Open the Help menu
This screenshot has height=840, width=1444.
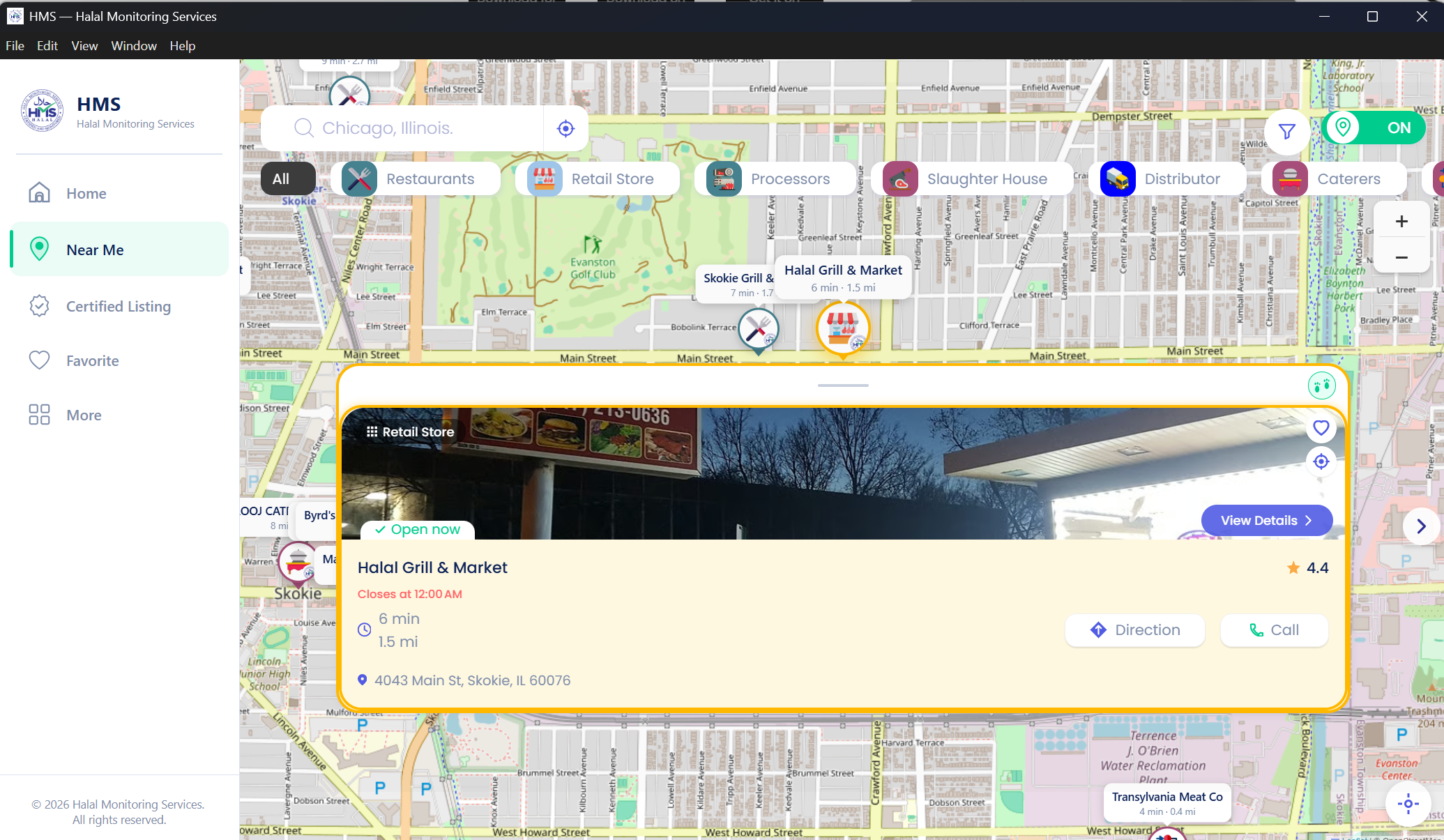tap(182, 46)
